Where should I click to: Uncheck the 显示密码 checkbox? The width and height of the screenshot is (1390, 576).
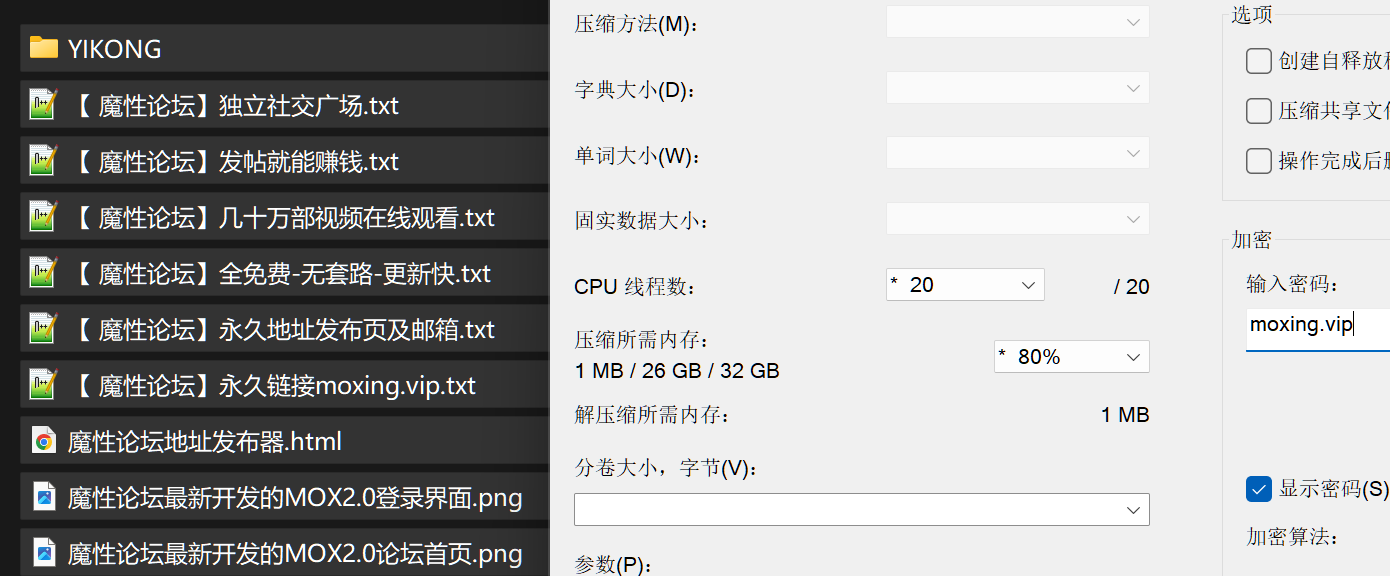tap(1259, 489)
